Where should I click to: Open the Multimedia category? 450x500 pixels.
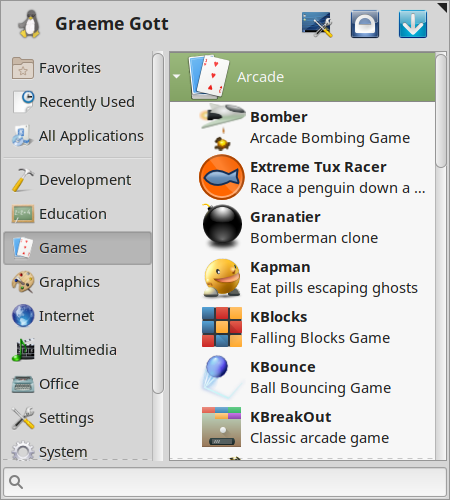[x=77, y=350]
